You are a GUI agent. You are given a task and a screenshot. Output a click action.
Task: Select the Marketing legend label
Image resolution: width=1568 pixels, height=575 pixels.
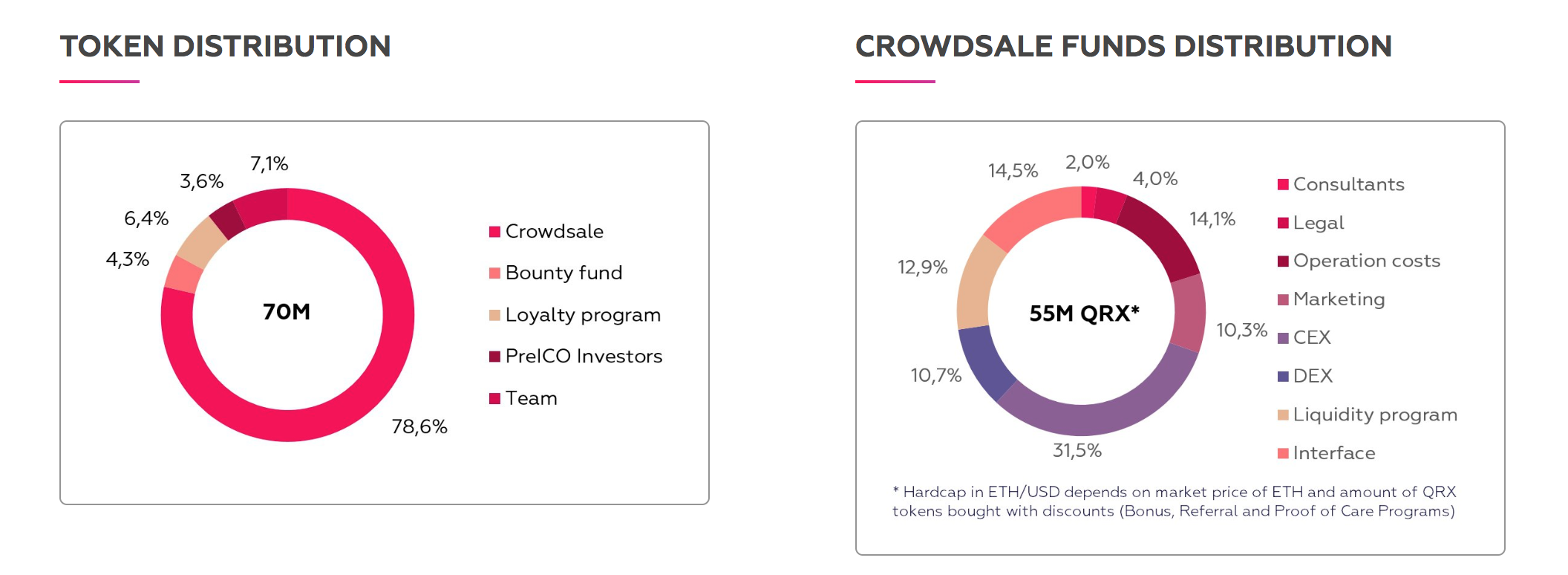[x=1339, y=299]
